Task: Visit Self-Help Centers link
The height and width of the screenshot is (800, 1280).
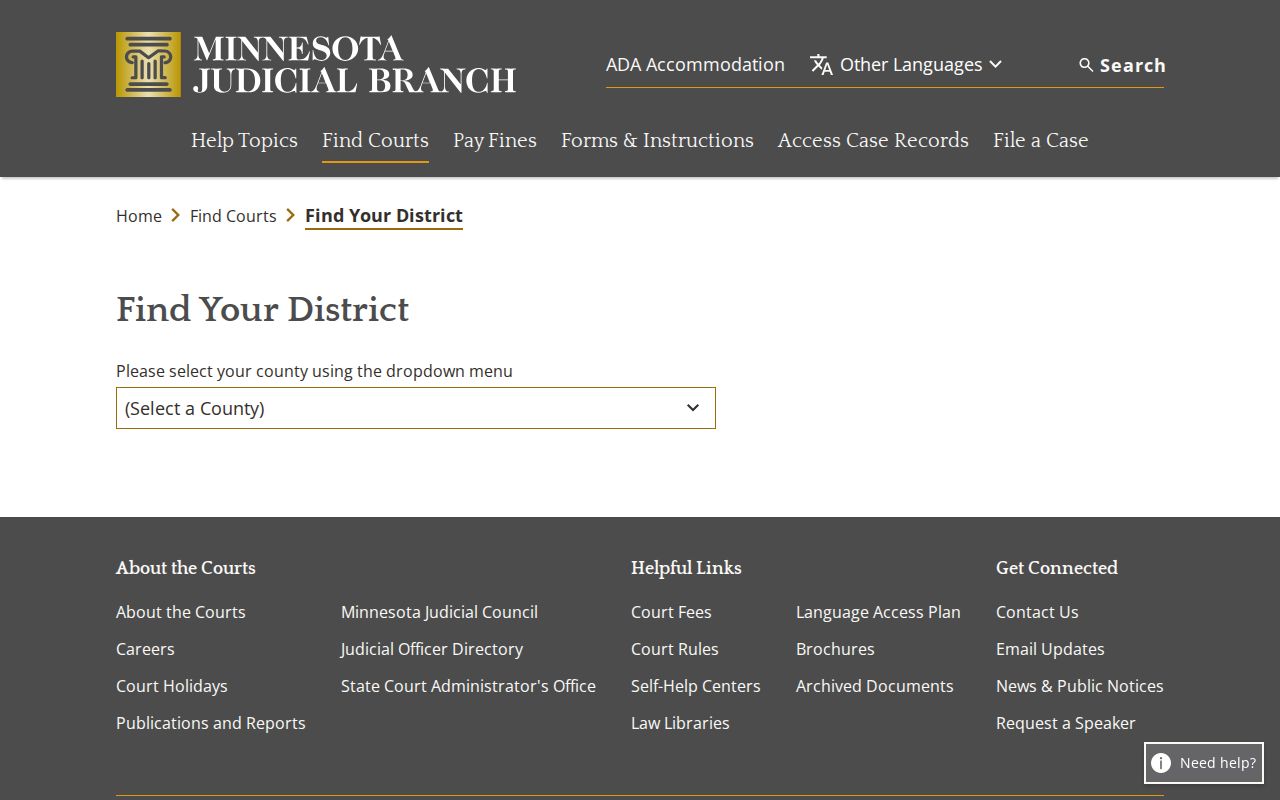Action: pos(696,686)
